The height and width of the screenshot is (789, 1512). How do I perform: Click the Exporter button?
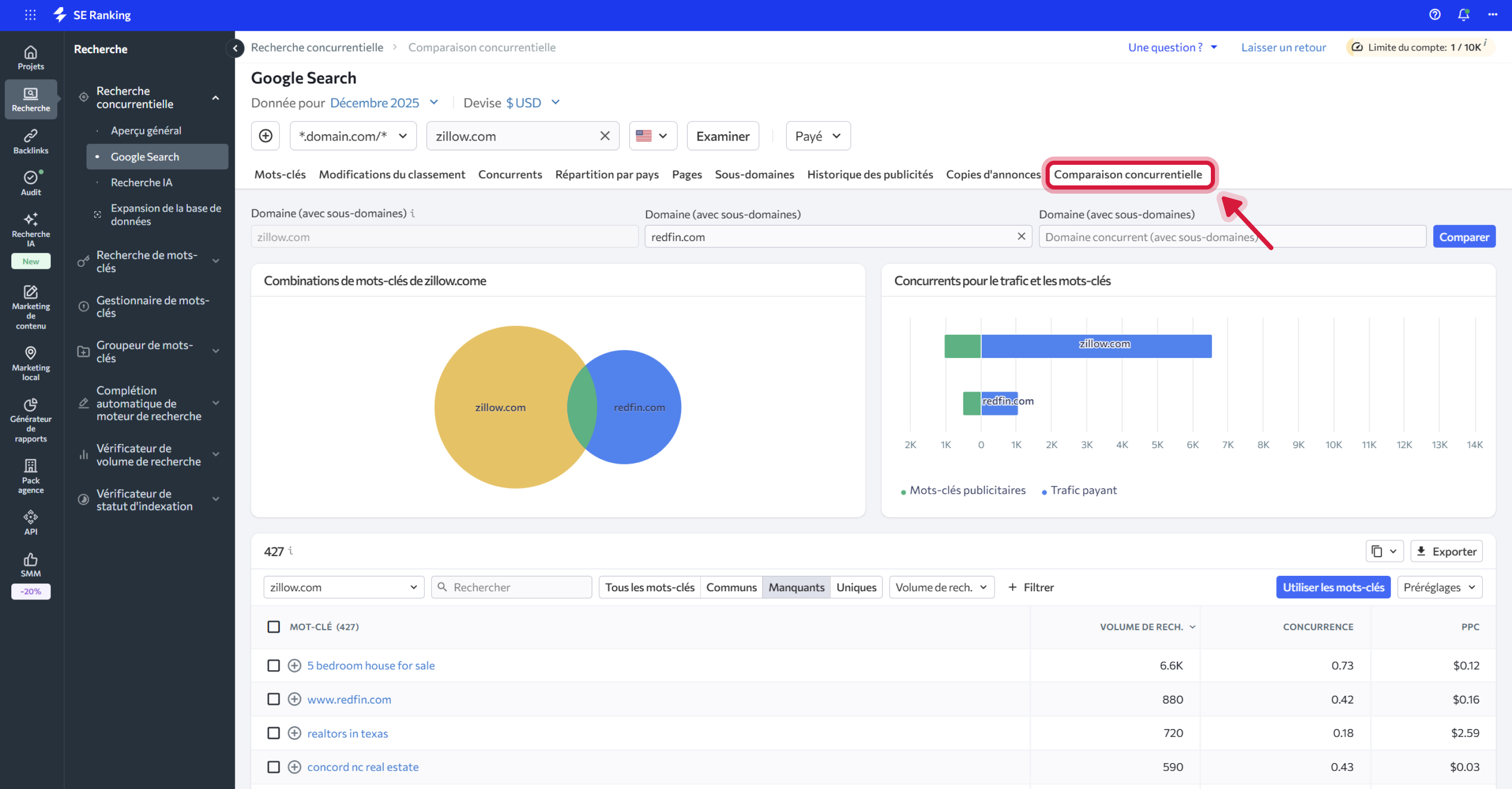(1446, 551)
